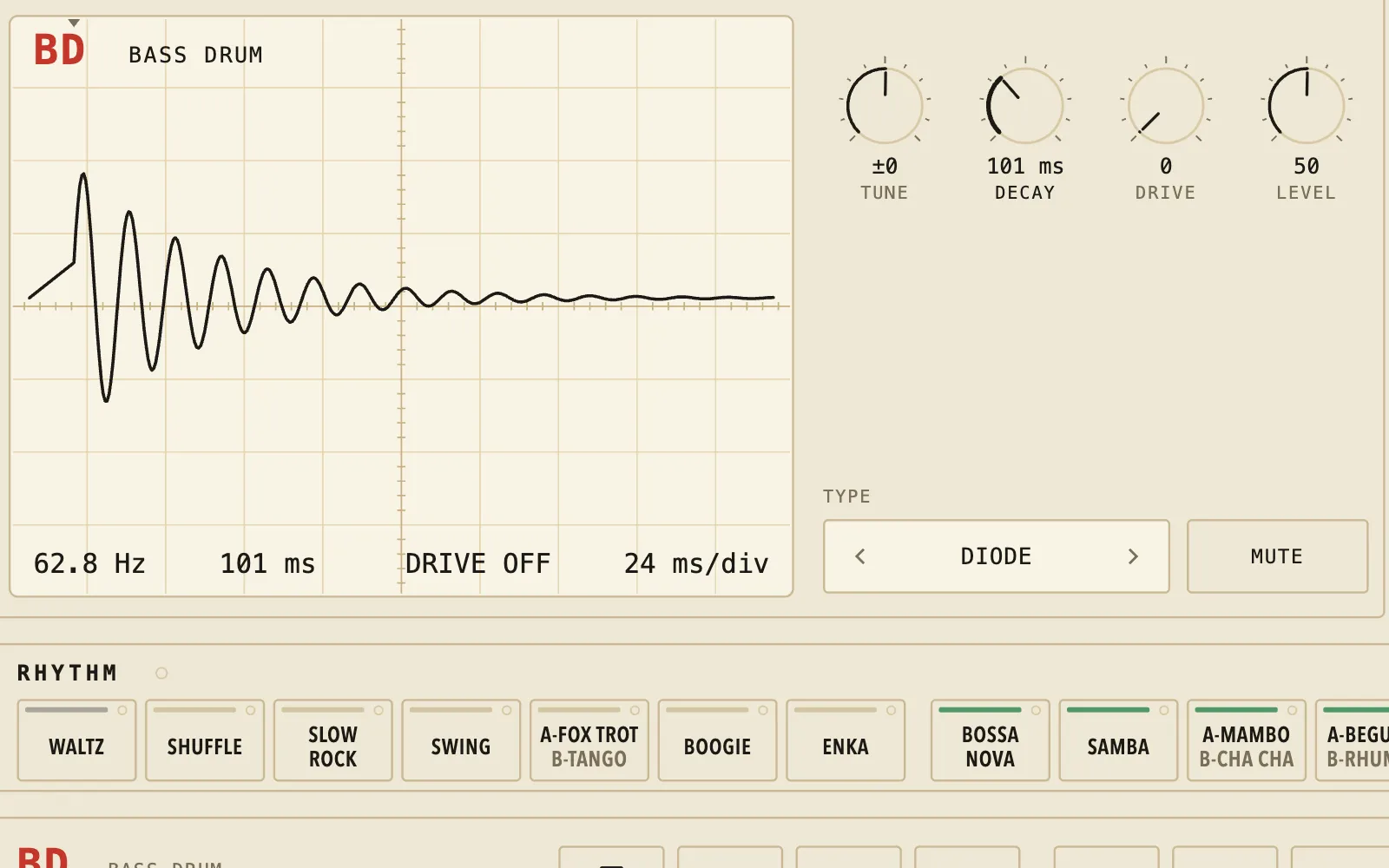
Task: Select the BOOGIE rhythm
Action: coord(717,740)
